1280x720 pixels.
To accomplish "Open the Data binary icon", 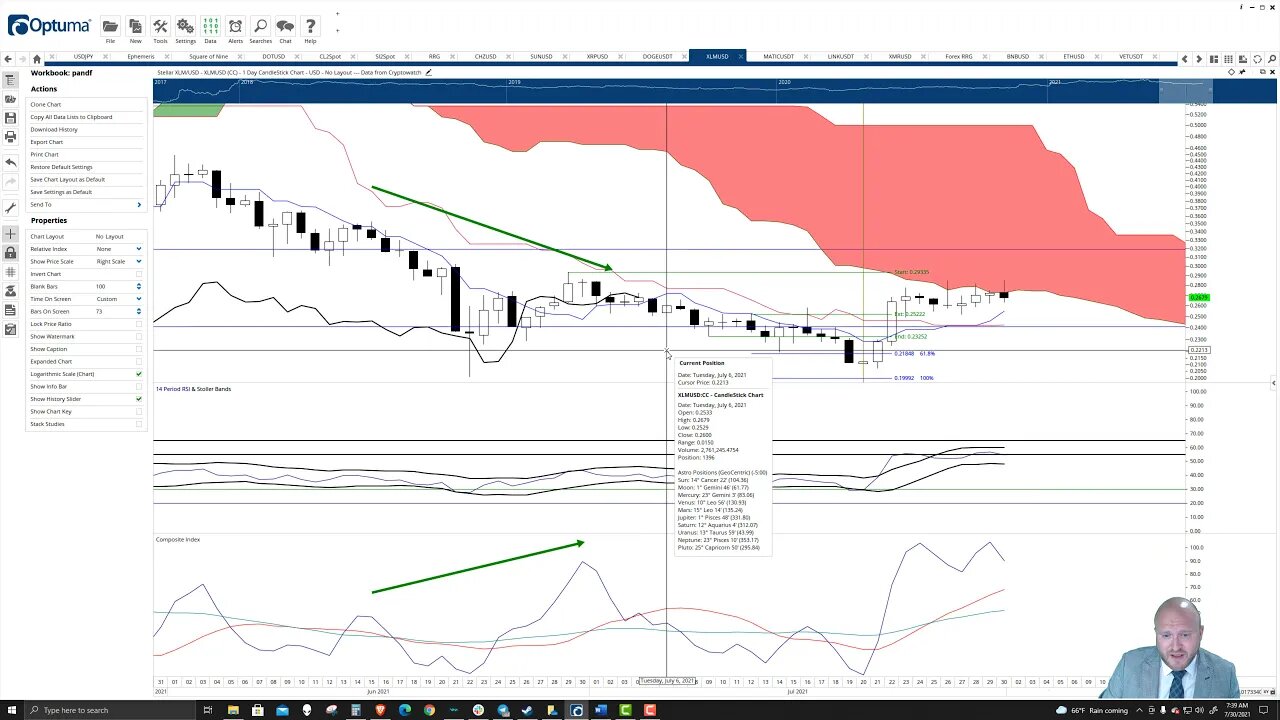I will pyautogui.click(x=210, y=26).
